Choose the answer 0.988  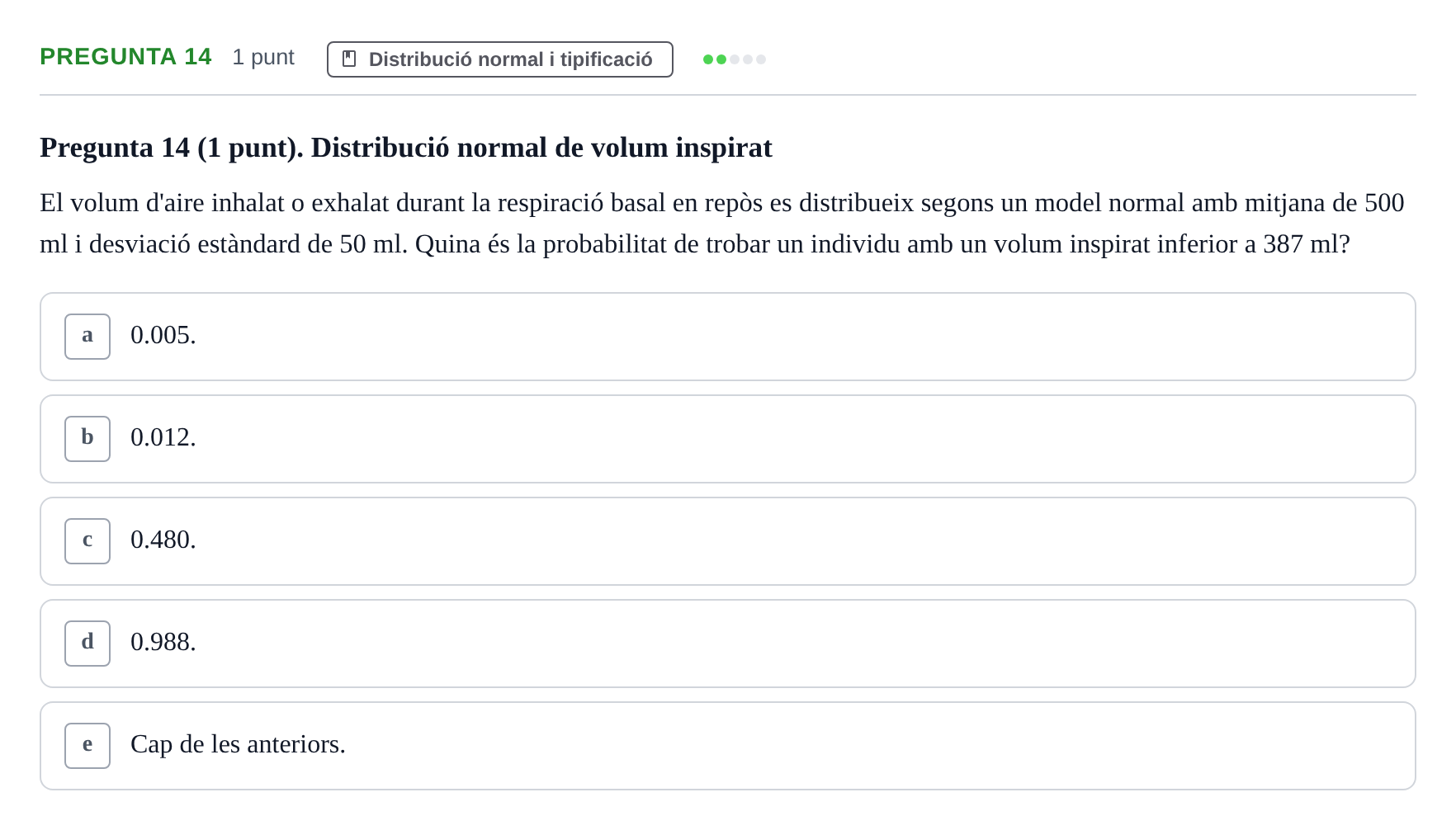[728, 644]
